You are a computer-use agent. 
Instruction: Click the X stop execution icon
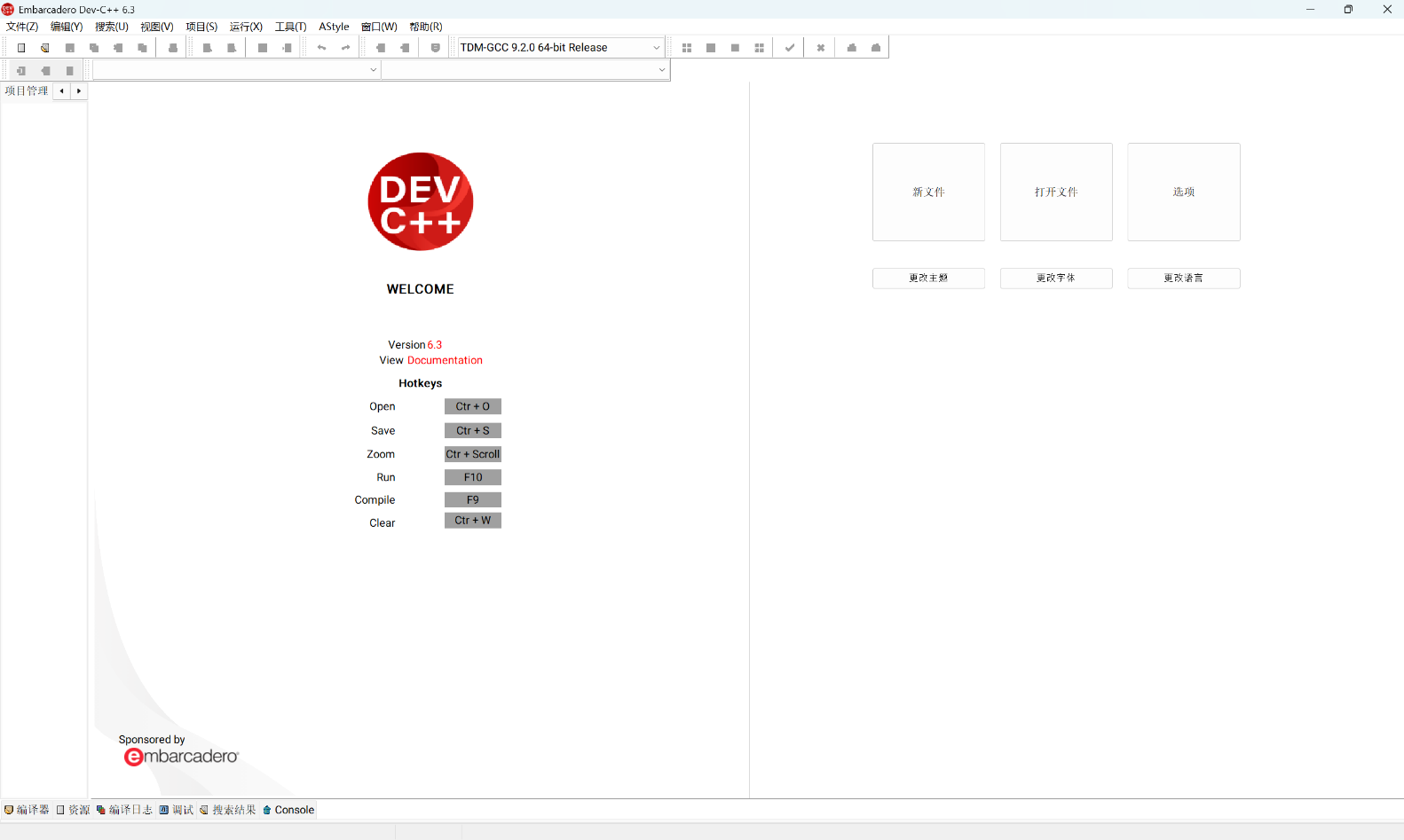[x=821, y=48]
